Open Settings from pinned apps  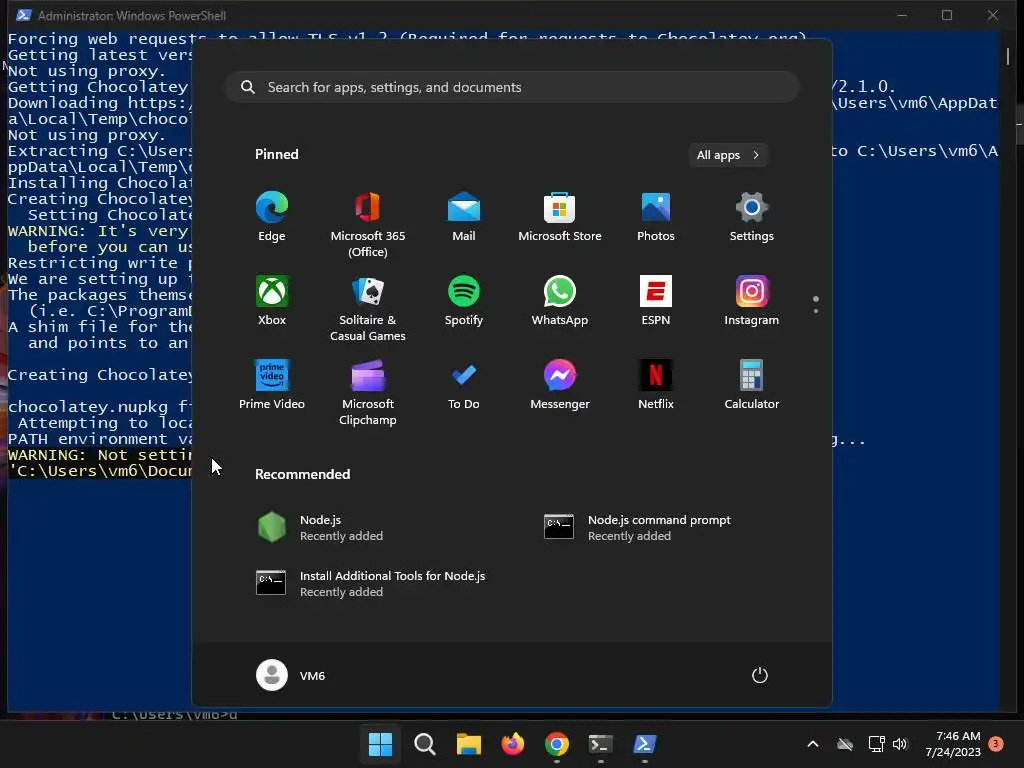coord(752,217)
